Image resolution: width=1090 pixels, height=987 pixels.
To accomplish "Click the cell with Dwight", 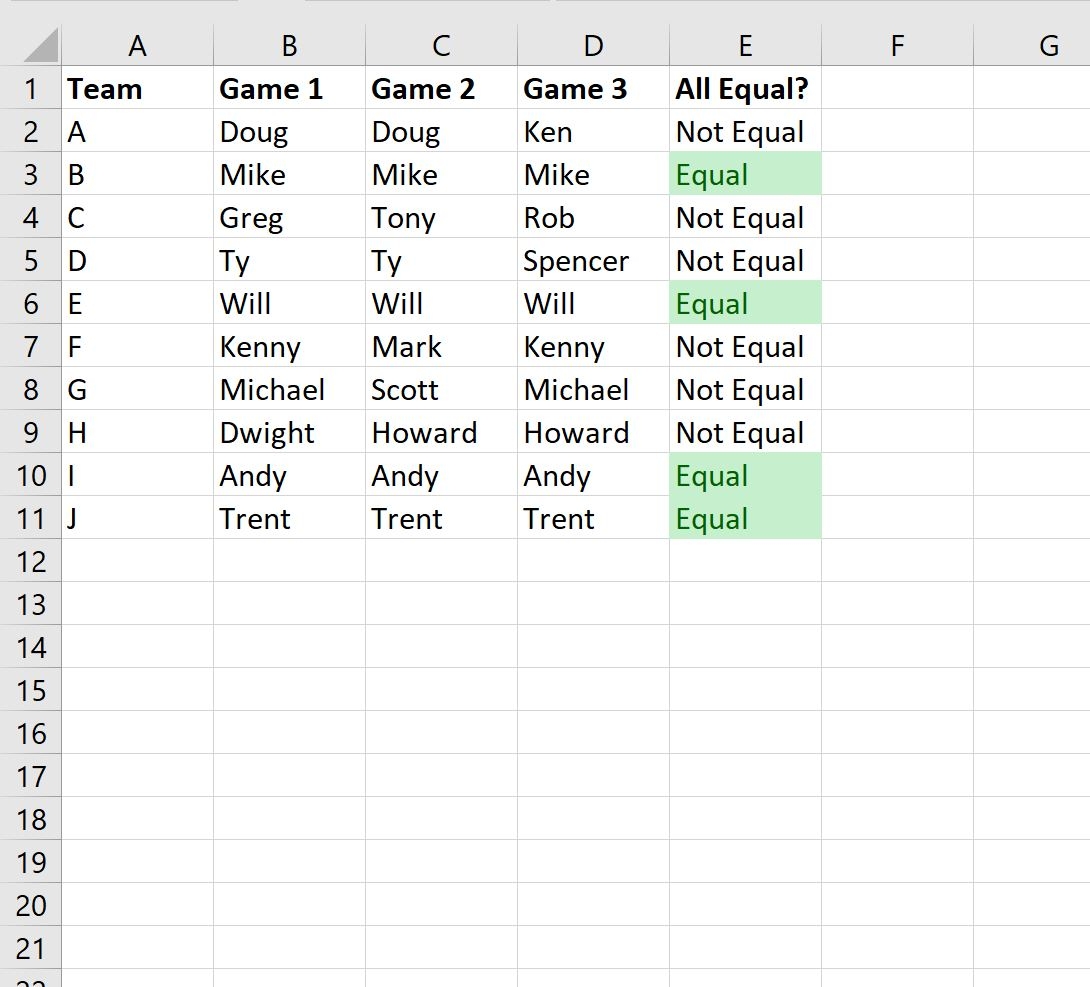I will 288,432.
